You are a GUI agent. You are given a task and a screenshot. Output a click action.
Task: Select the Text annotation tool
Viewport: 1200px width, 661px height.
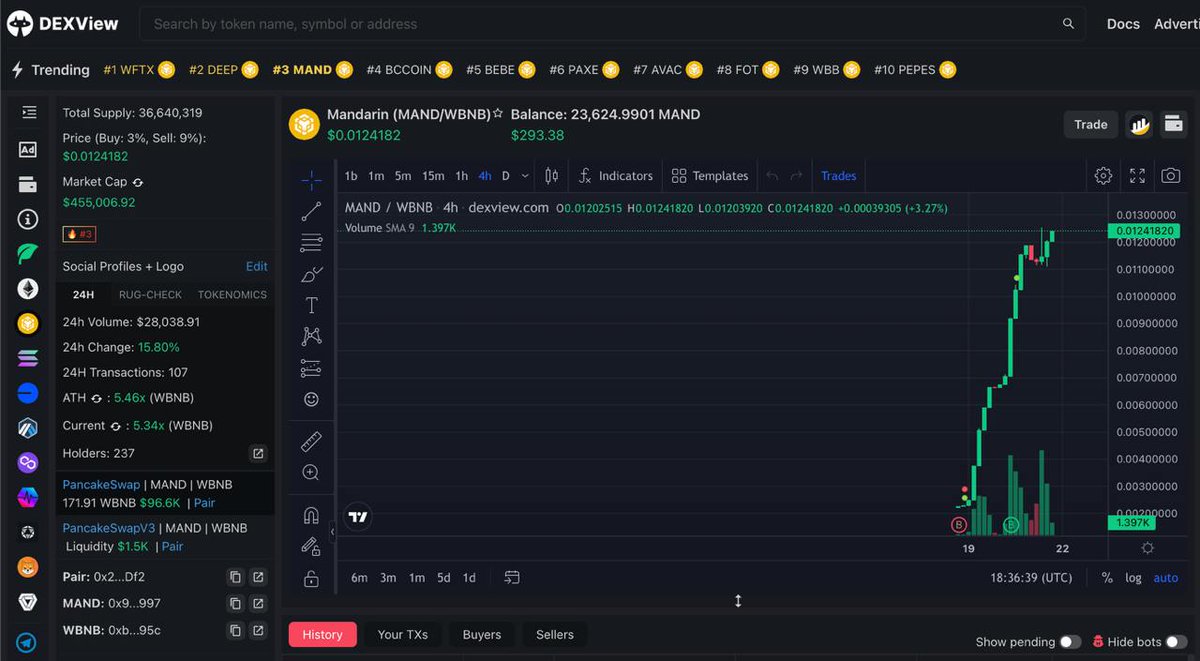(x=311, y=305)
